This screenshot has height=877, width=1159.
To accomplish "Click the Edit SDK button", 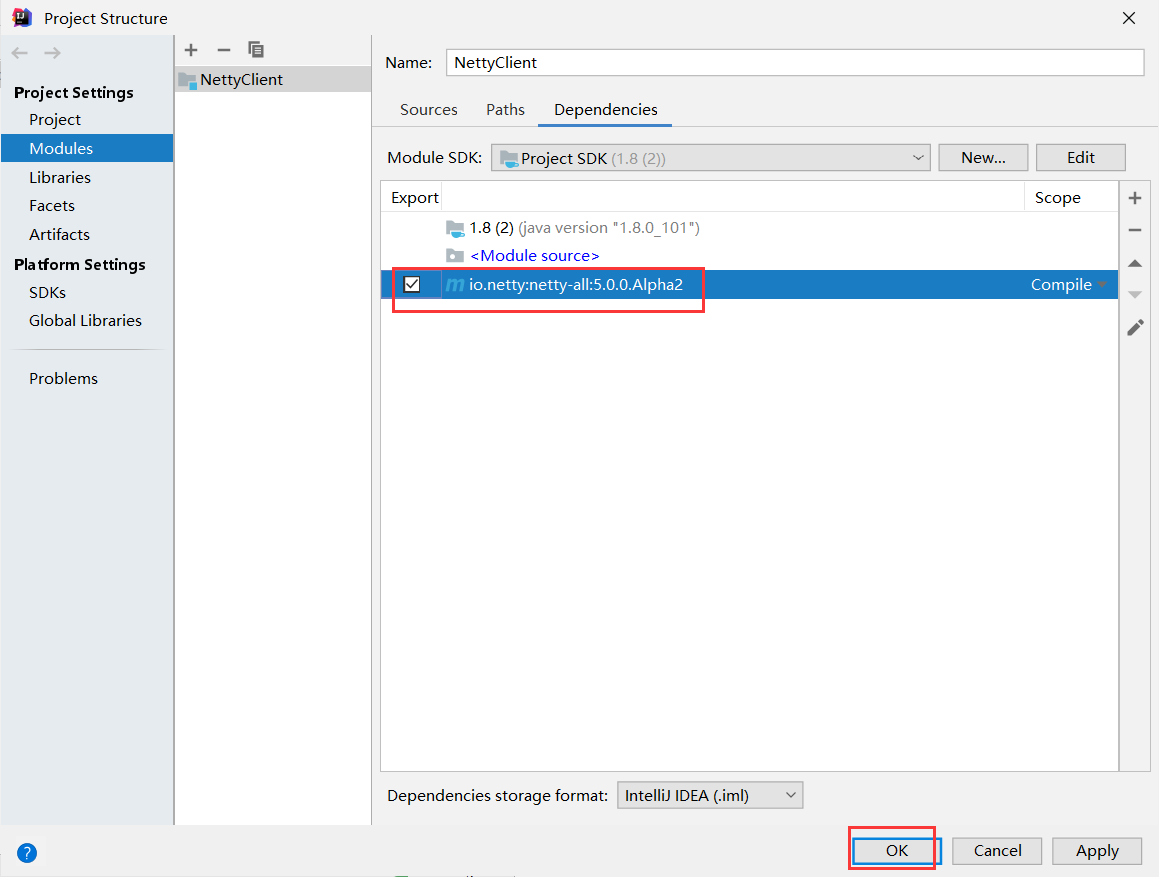I will (1081, 158).
